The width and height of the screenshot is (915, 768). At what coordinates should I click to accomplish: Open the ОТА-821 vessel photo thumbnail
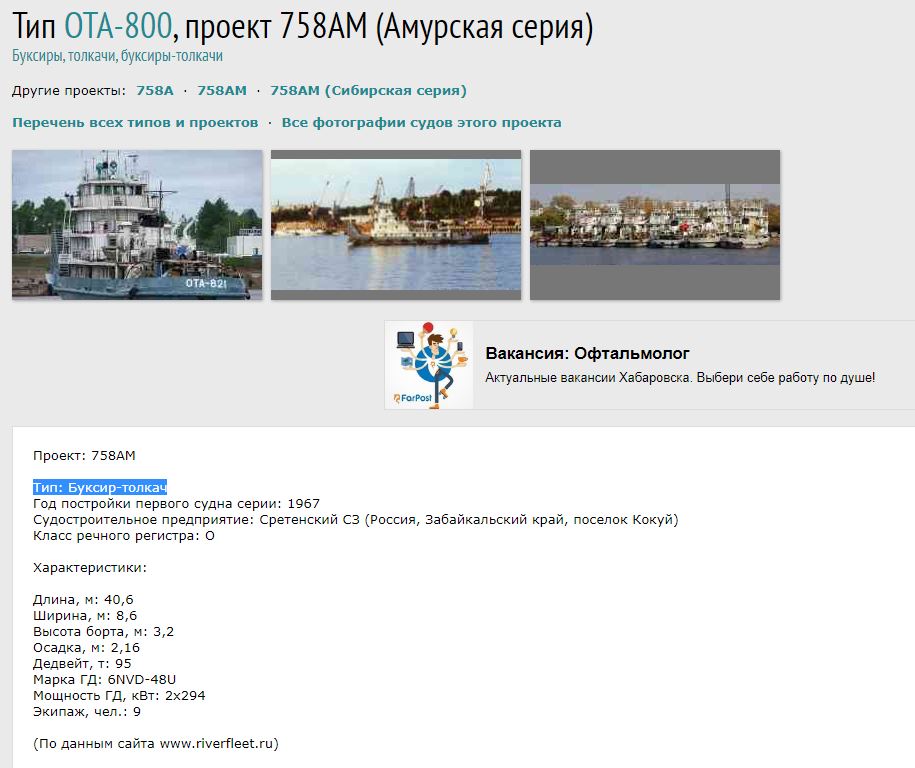point(137,225)
